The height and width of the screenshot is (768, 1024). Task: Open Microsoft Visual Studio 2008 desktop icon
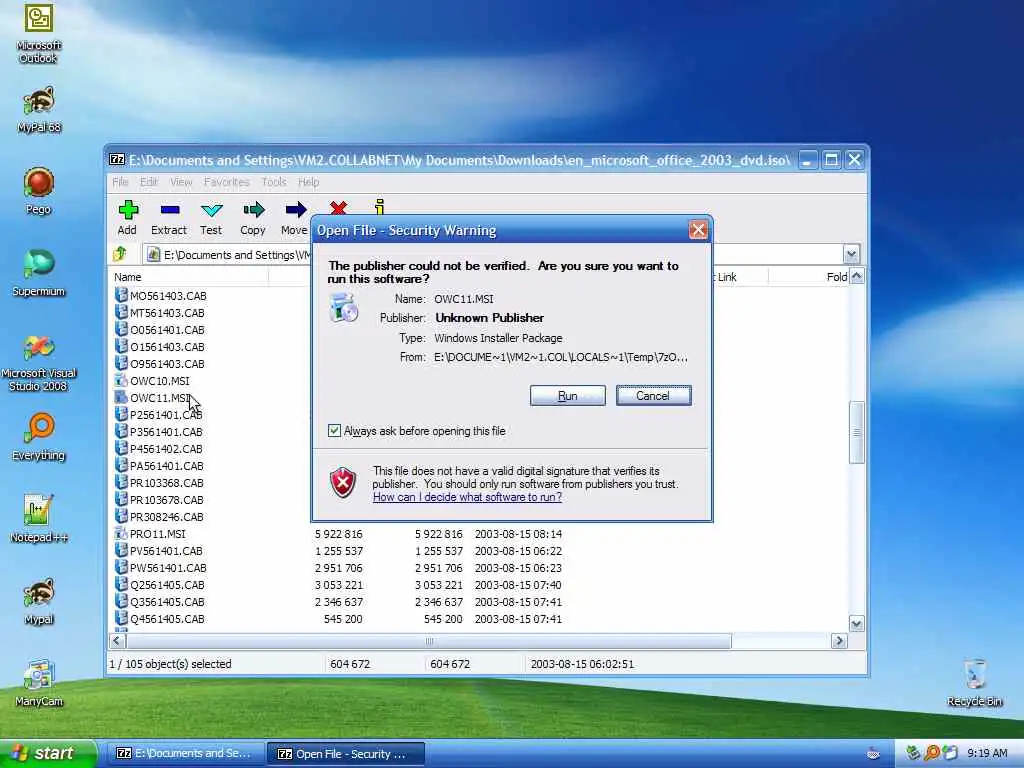(x=39, y=363)
